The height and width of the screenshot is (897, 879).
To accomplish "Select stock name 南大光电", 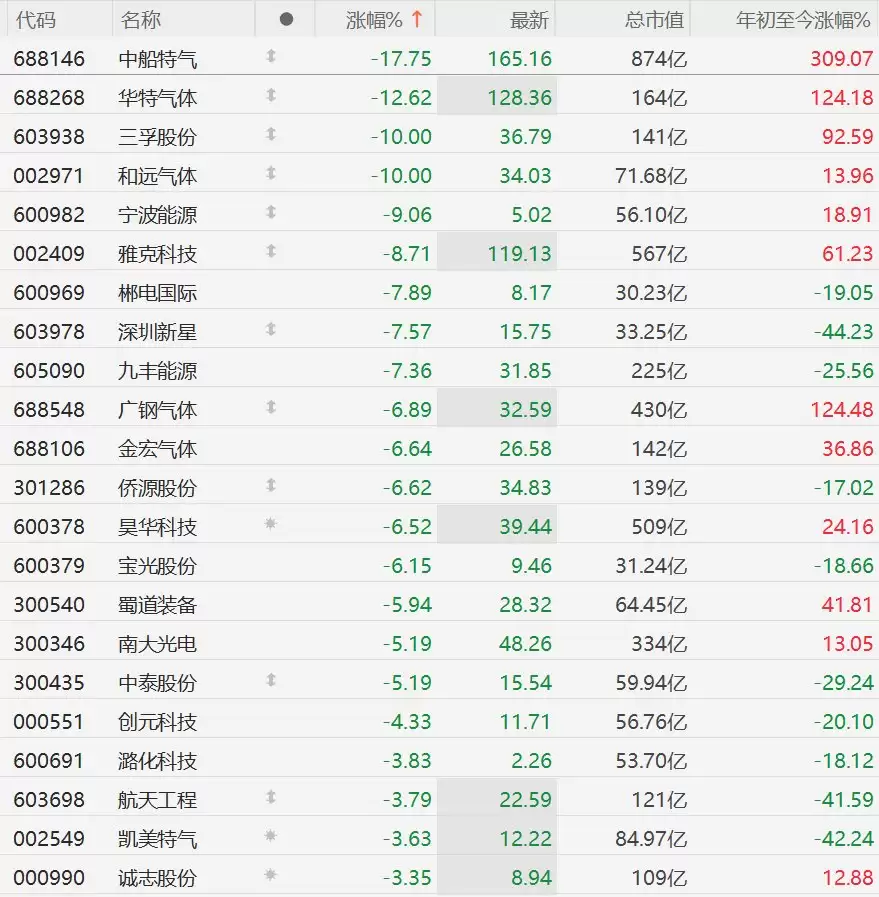I will click(158, 644).
